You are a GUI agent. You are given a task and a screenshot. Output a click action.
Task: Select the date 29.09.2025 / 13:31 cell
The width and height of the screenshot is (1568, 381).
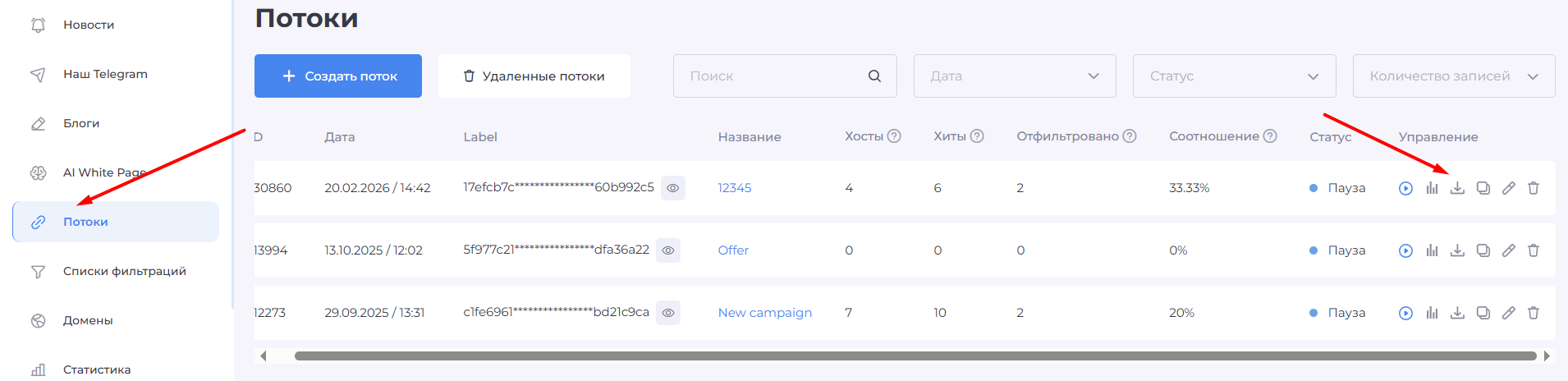[x=374, y=313]
